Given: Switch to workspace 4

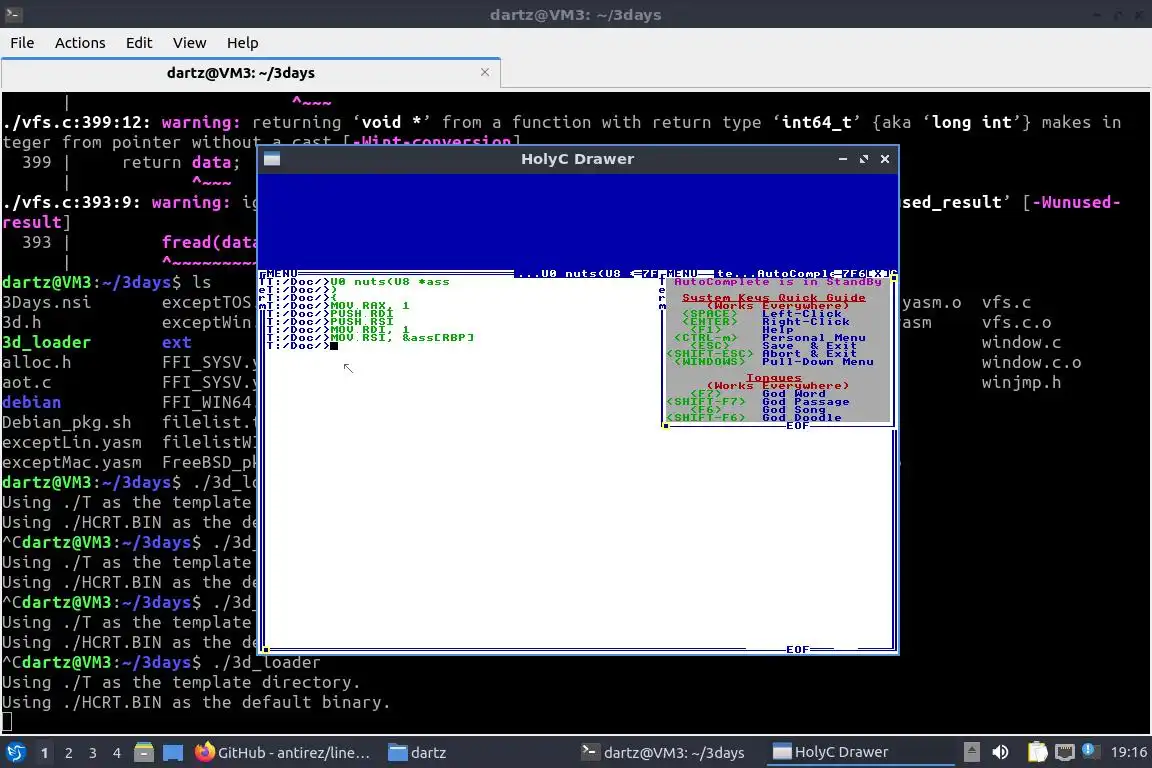Looking at the screenshot, I should point(117,753).
